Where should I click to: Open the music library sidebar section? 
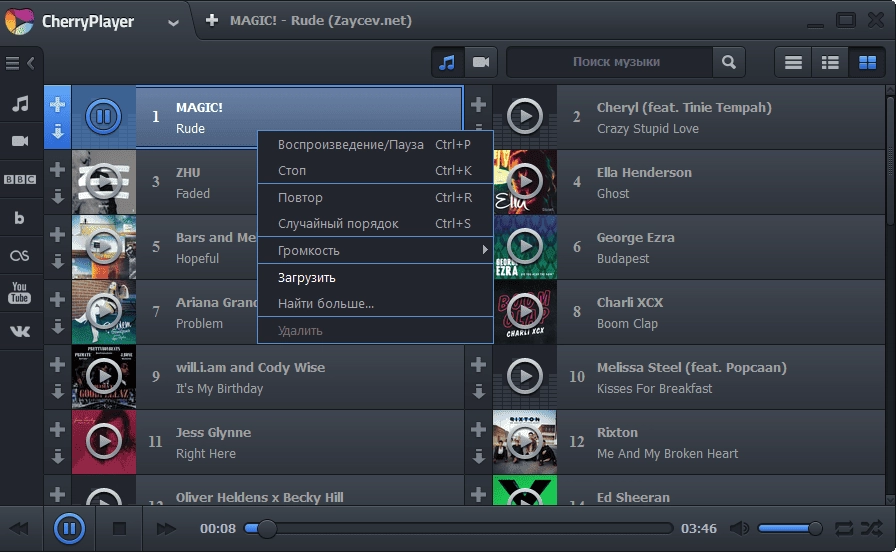(21, 104)
